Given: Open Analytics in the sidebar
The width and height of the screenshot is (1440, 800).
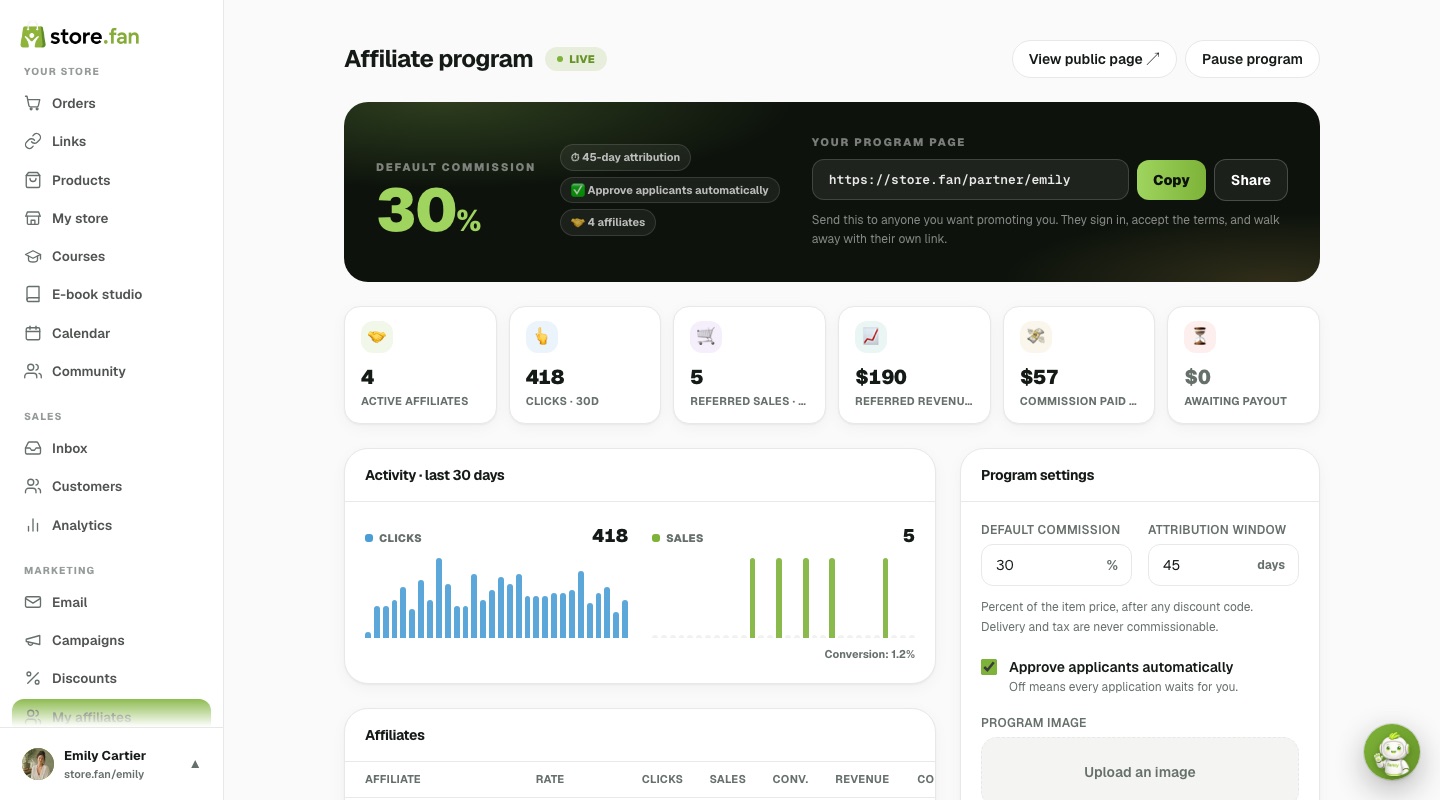Looking at the screenshot, I should [x=111, y=525].
